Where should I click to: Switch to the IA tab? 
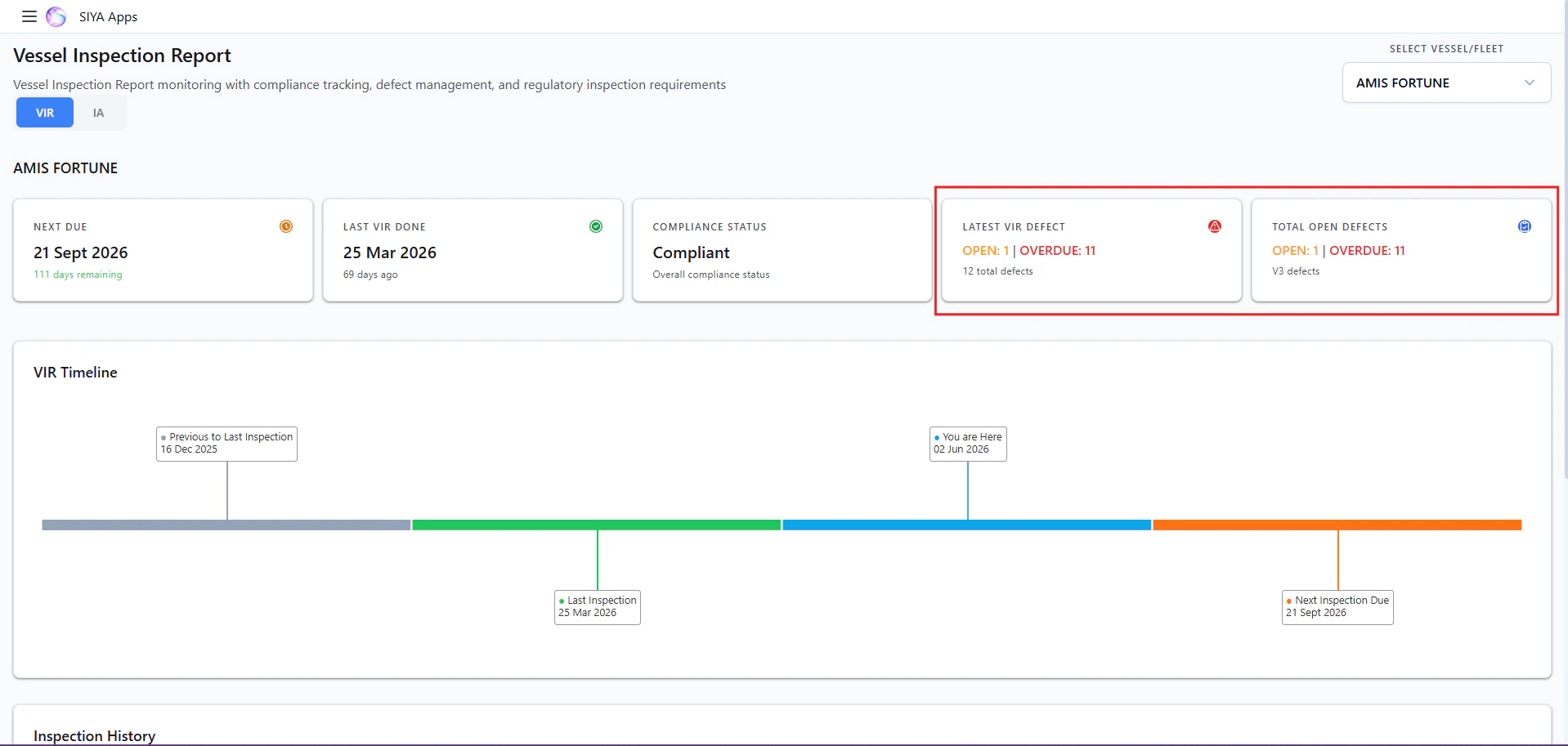tap(98, 113)
